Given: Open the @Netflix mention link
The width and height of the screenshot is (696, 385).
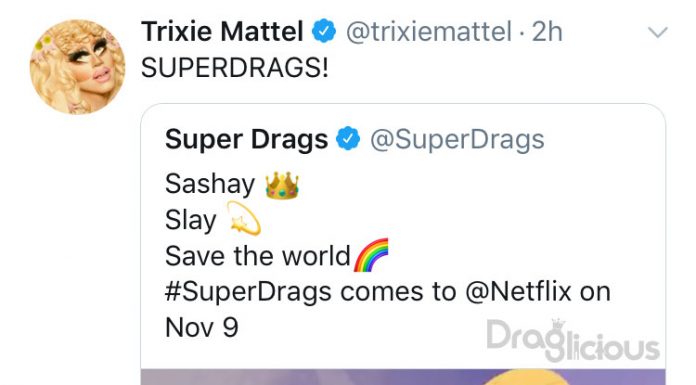Looking at the screenshot, I should (x=518, y=292).
